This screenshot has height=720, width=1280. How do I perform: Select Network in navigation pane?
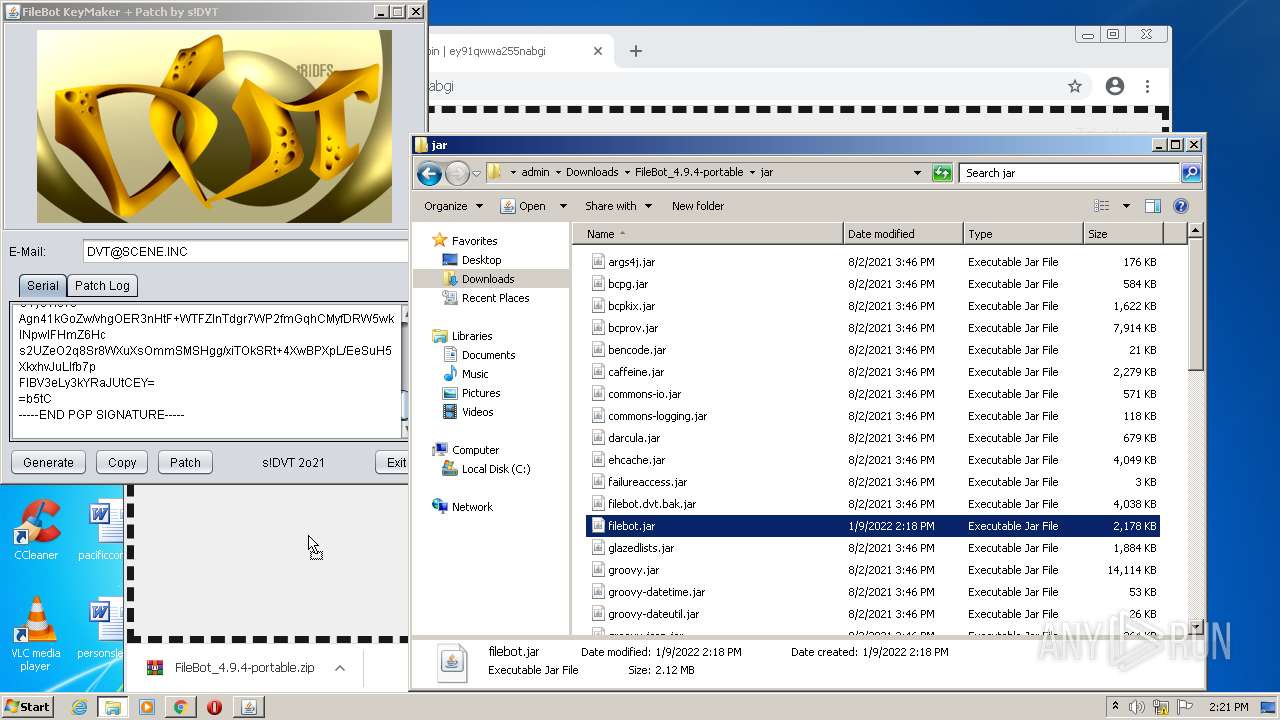tap(472, 507)
